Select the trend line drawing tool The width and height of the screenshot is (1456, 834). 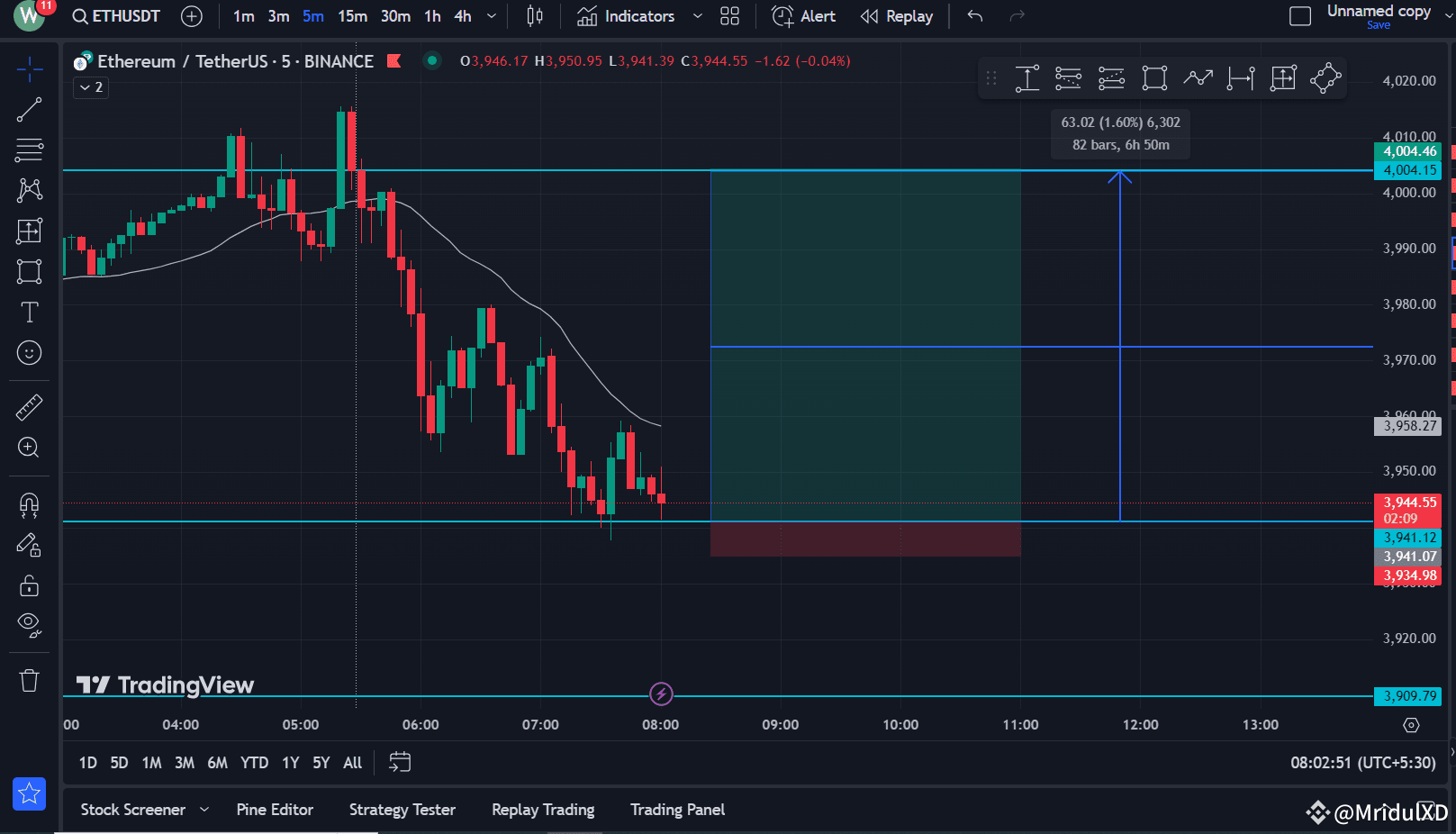[29, 110]
